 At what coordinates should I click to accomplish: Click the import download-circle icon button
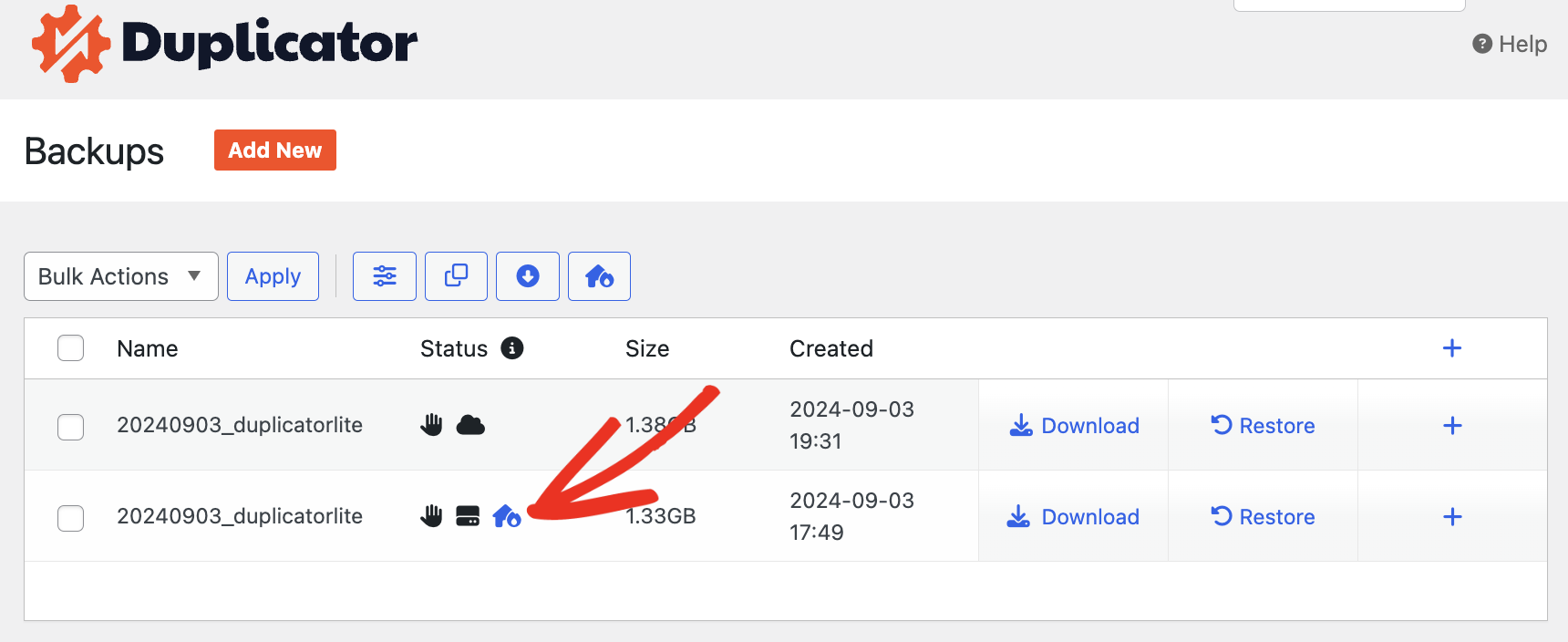tap(528, 276)
